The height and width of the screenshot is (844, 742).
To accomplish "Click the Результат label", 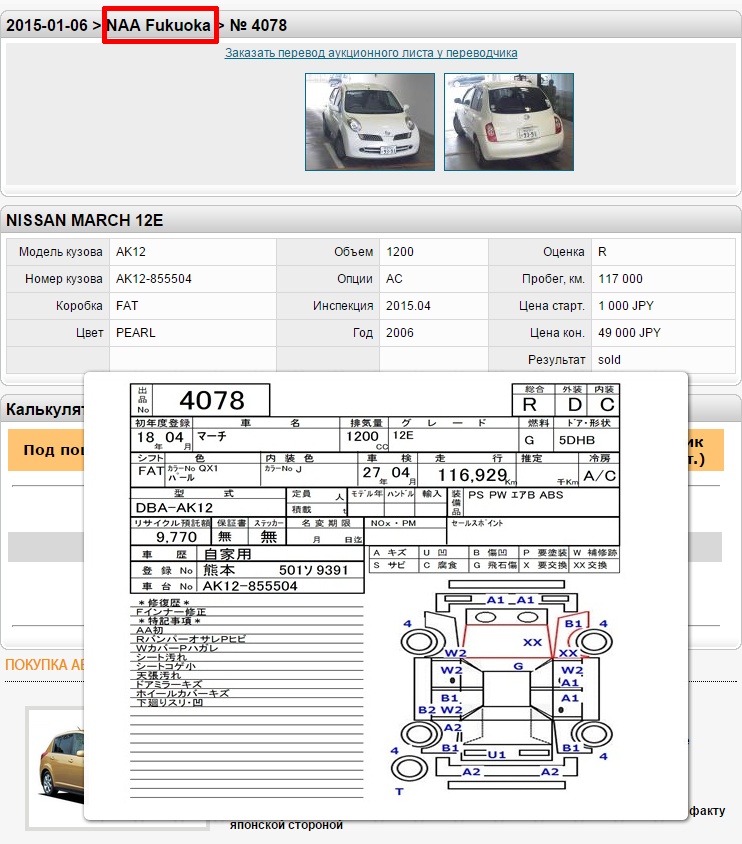I will 556,360.
